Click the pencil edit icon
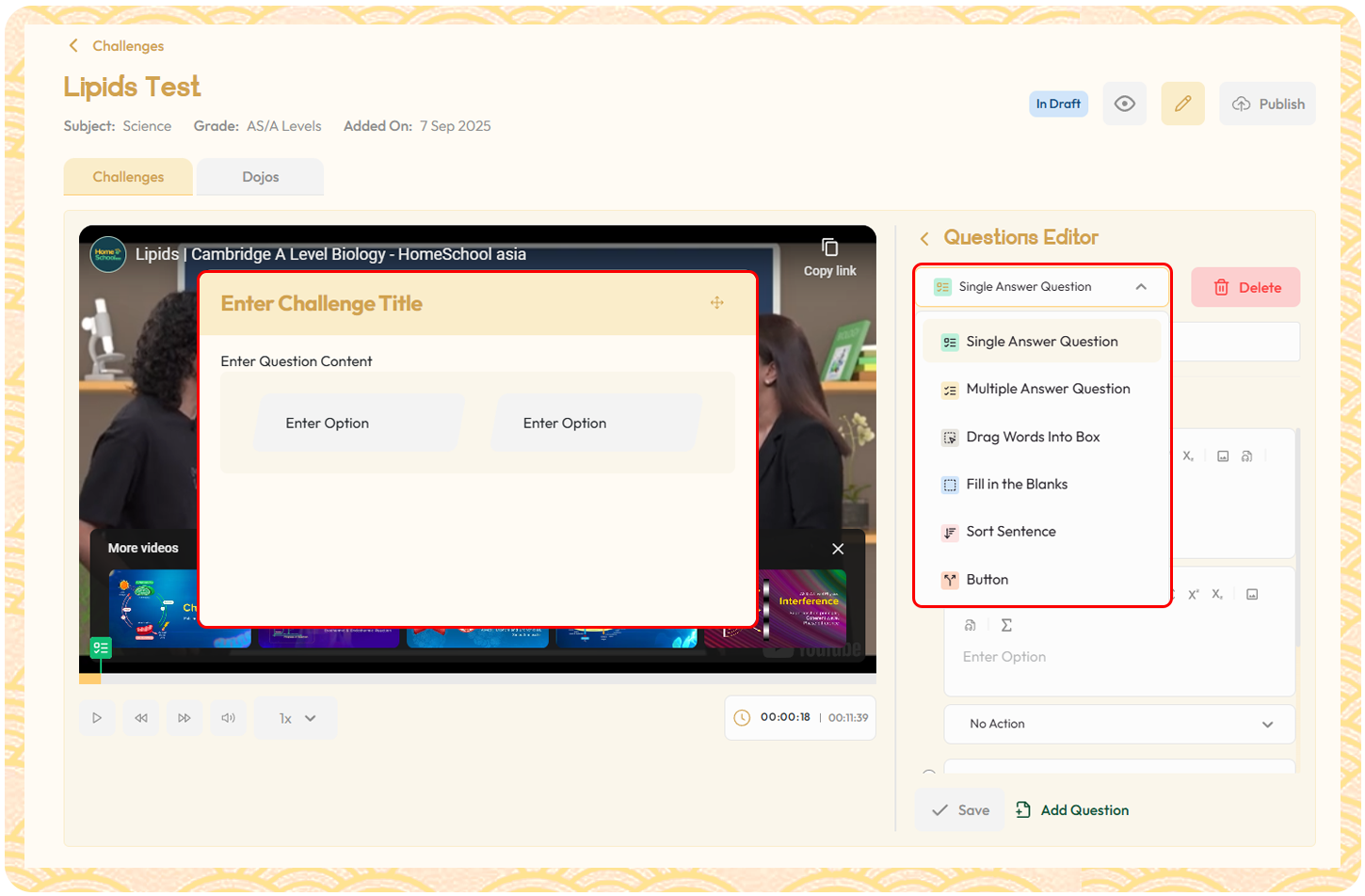The image size is (1365, 896). point(1182,104)
